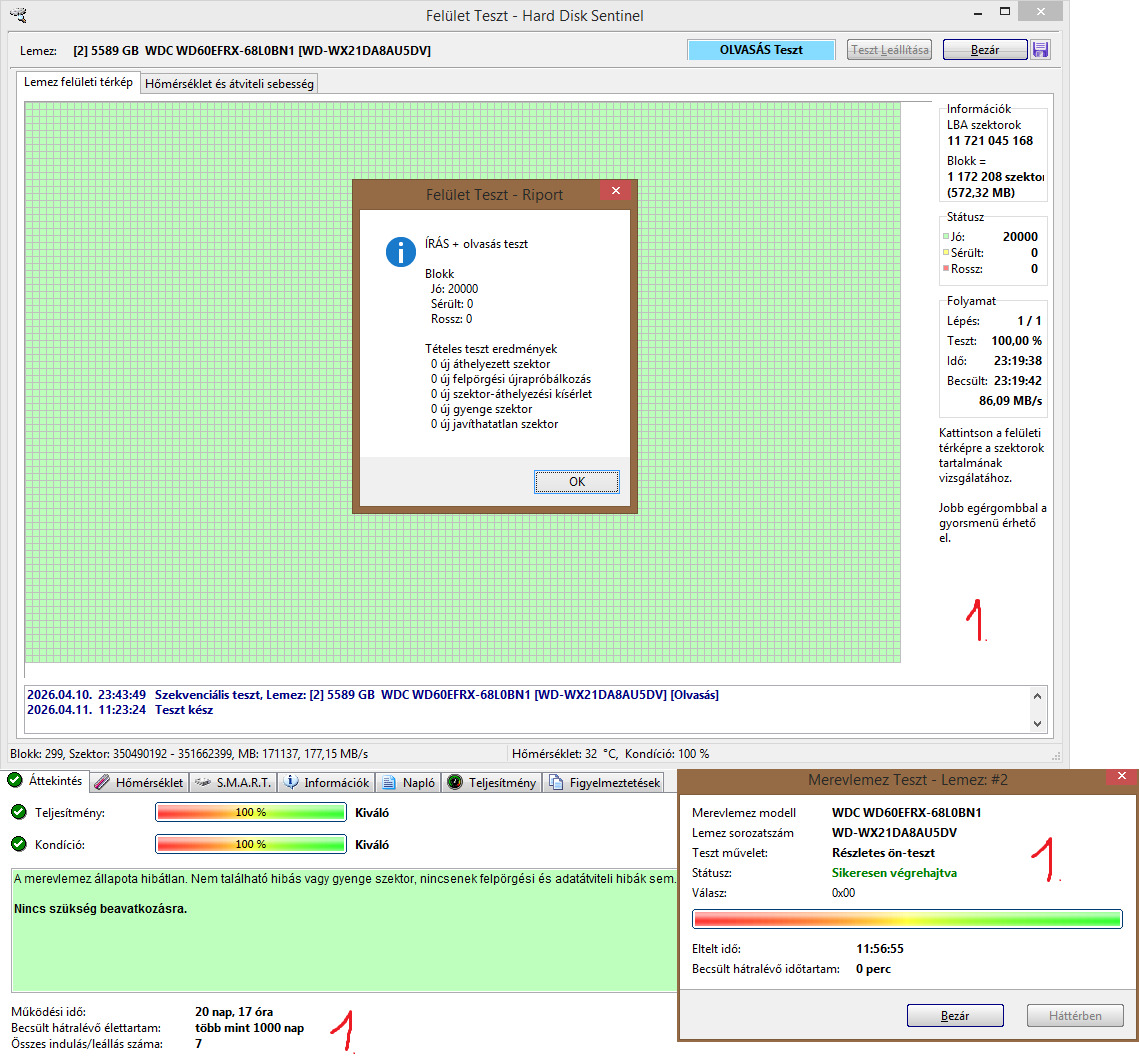Click the log scrollbar up arrow

pyautogui.click(x=1037, y=696)
